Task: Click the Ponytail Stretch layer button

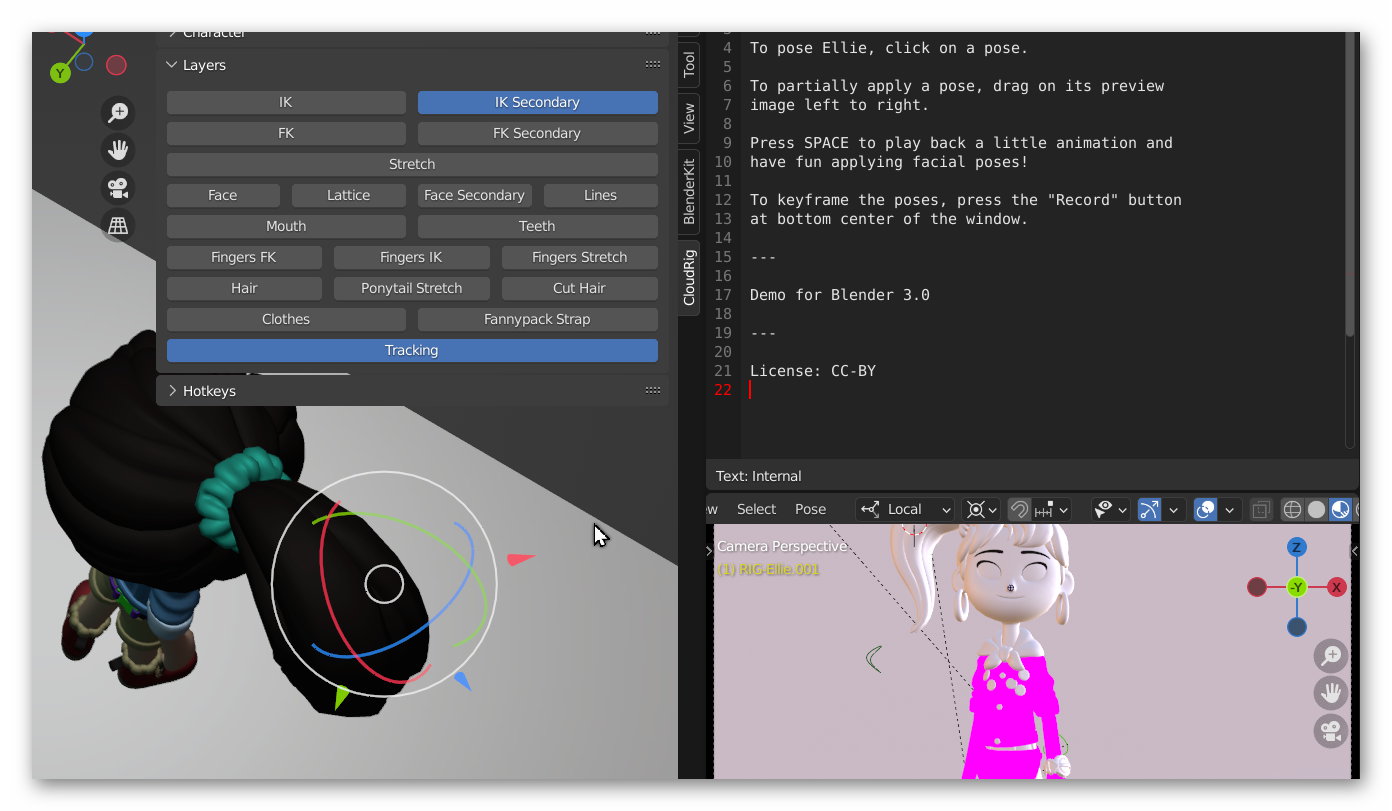Action: [411, 288]
